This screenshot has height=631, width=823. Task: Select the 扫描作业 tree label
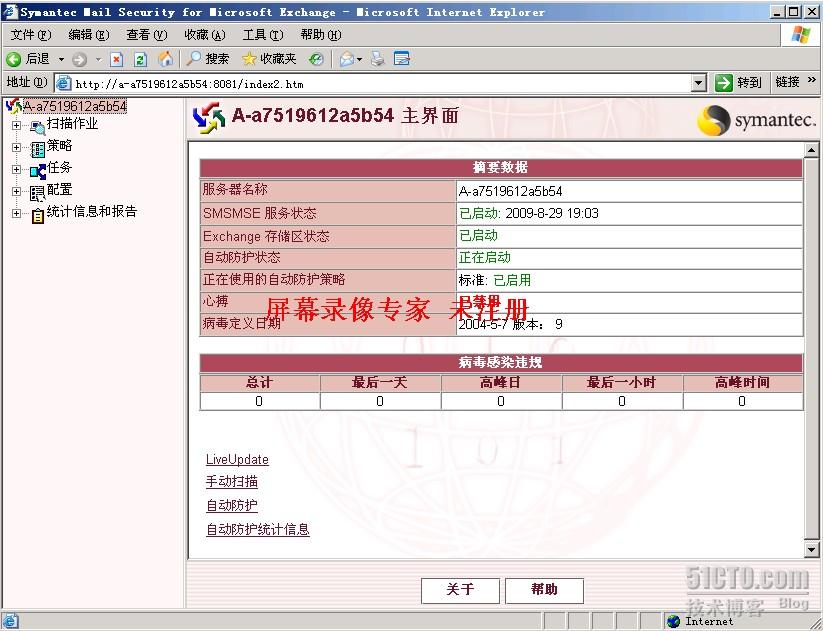tap(72, 124)
